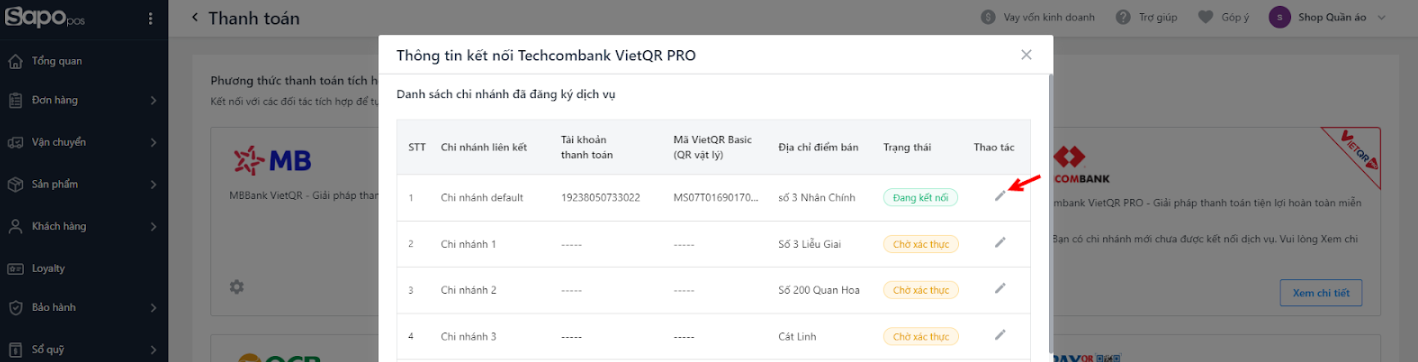The image size is (1418, 362).
Task: Edit the Chi nhánh default row pencil icon
Action: [1000, 196]
